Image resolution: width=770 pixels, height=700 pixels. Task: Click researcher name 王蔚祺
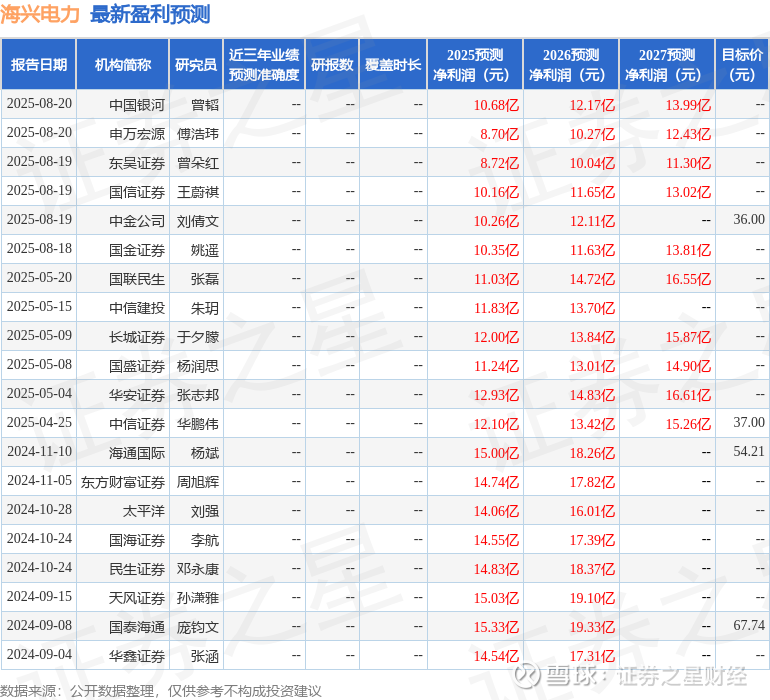tap(198, 192)
